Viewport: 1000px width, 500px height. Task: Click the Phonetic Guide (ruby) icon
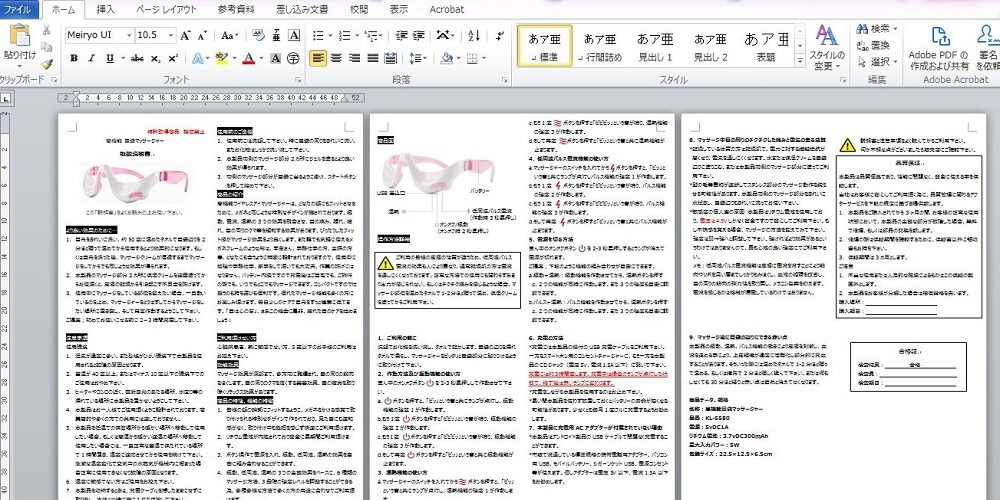276,35
